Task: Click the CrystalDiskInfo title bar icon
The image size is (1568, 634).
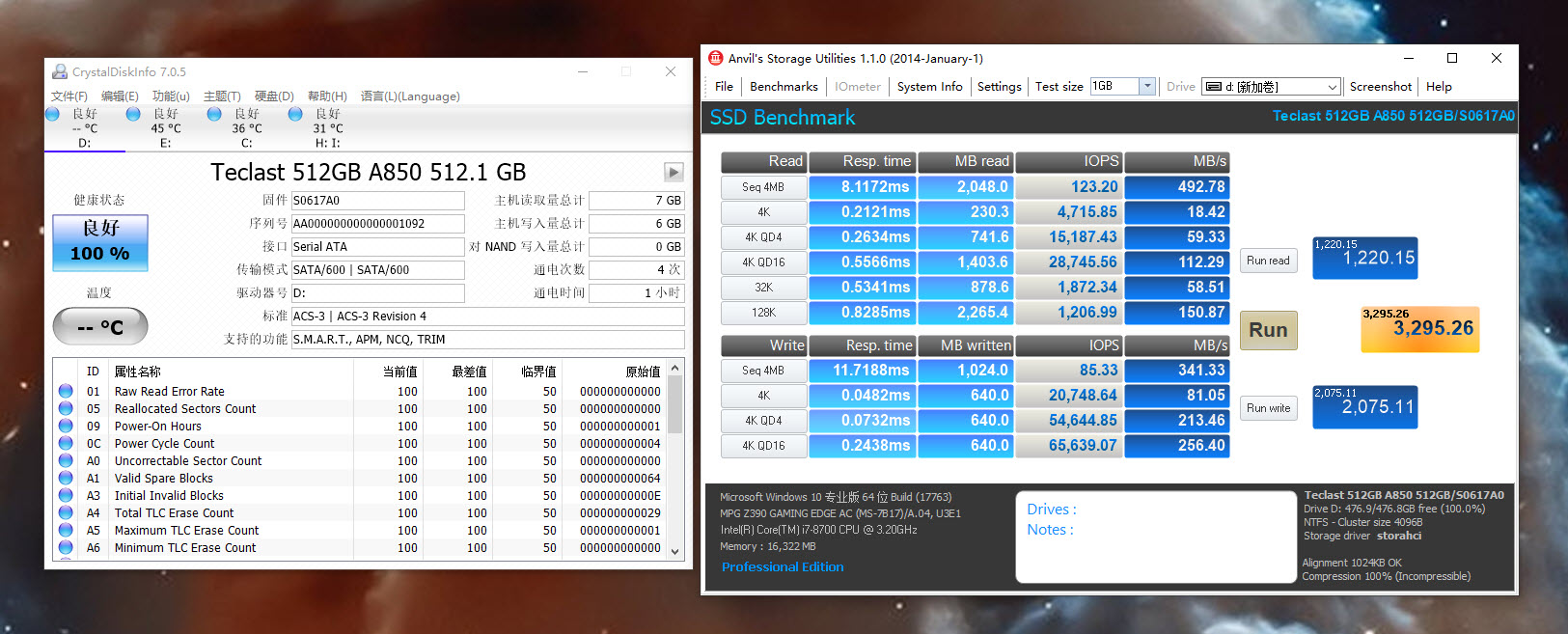Action: pos(60,71)
